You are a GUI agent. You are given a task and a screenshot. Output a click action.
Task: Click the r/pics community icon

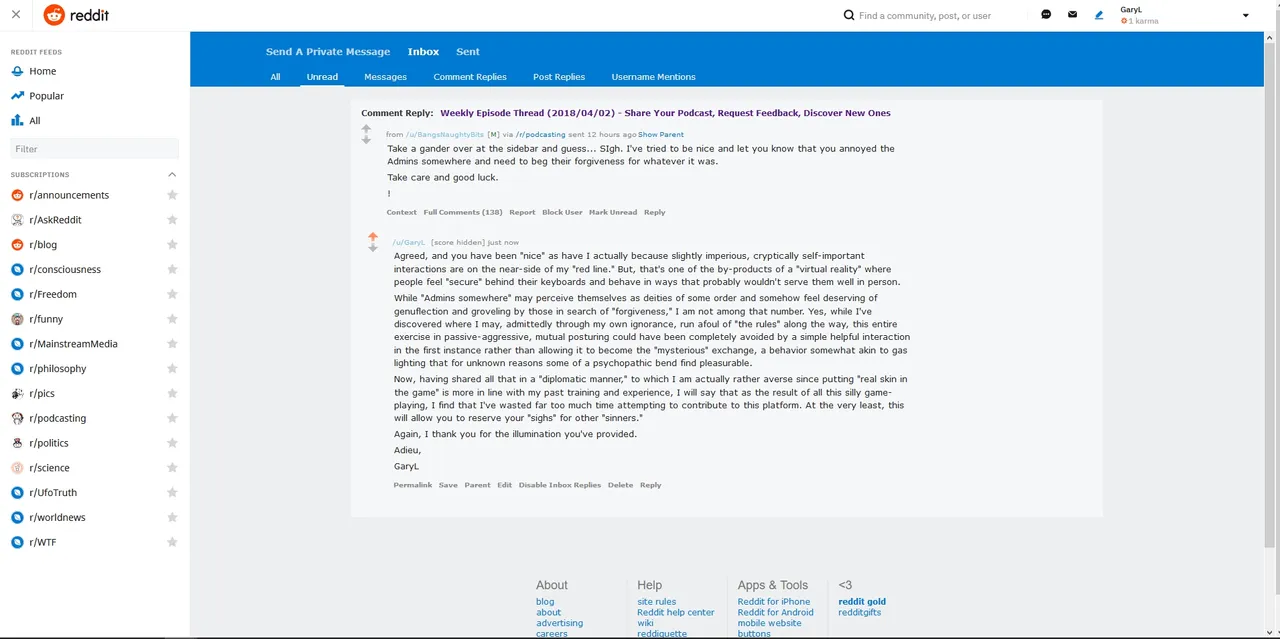pyautogui.click(x=17, y=393)
